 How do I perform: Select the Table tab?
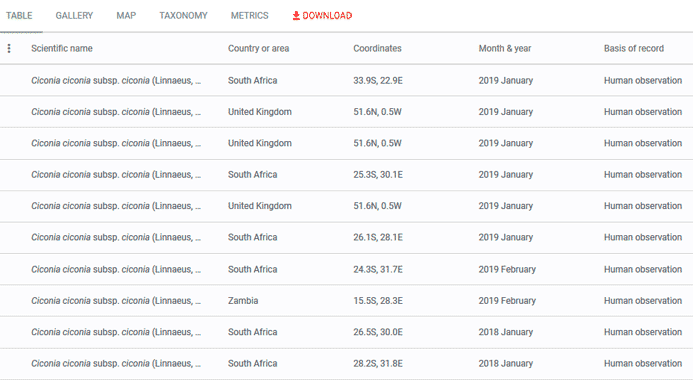click(x=19, y=16)
